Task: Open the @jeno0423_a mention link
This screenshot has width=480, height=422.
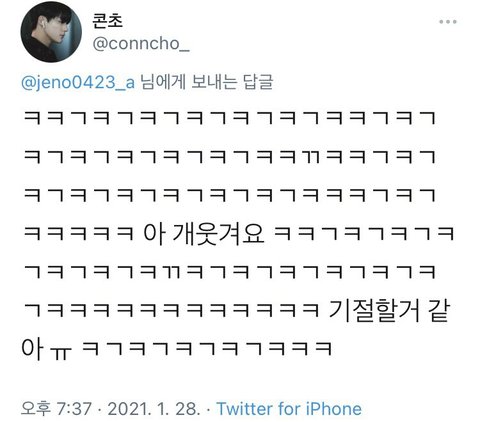Action: (x=78, y=82)
